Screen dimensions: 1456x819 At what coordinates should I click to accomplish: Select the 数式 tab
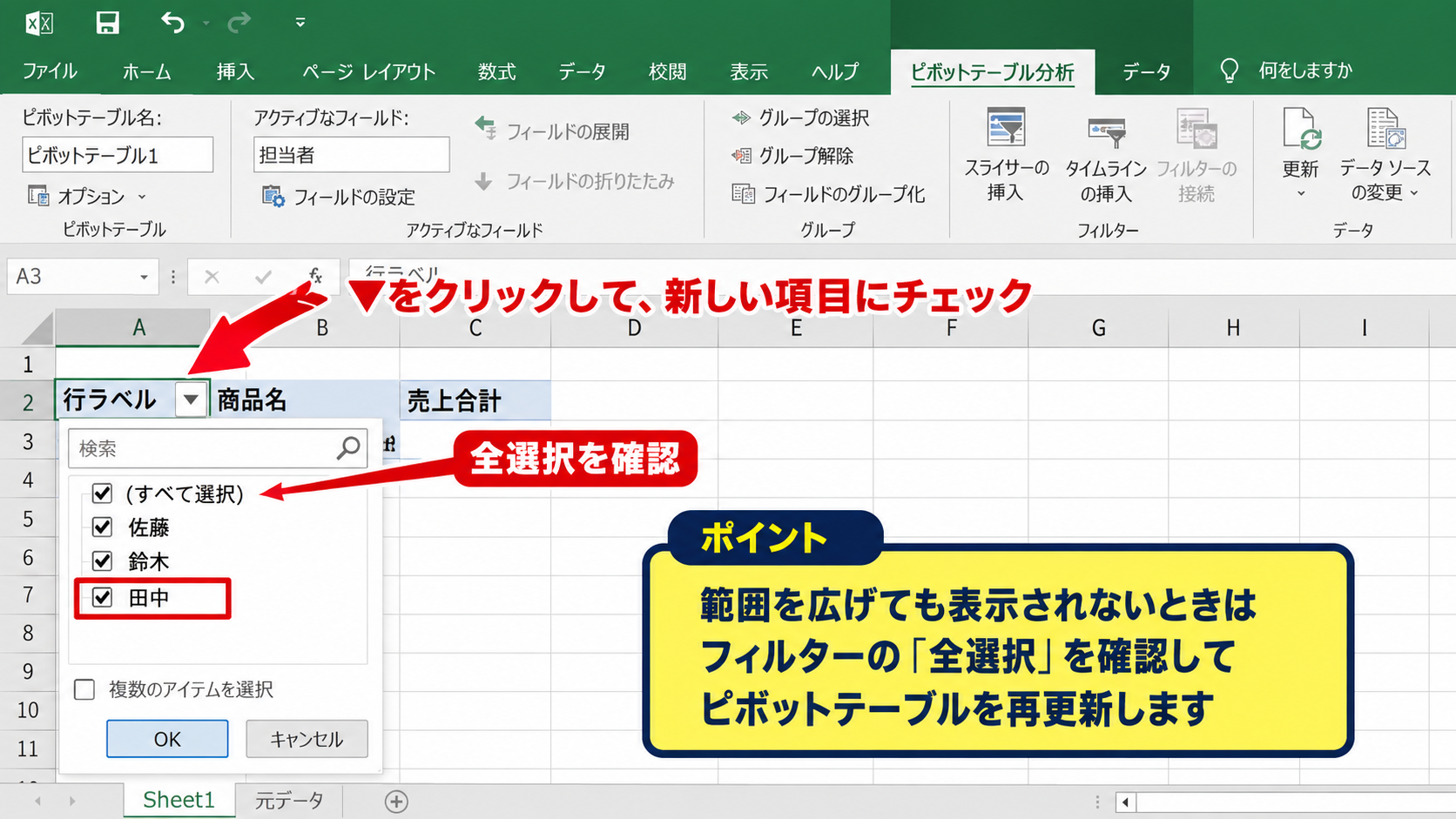(496, 71)
